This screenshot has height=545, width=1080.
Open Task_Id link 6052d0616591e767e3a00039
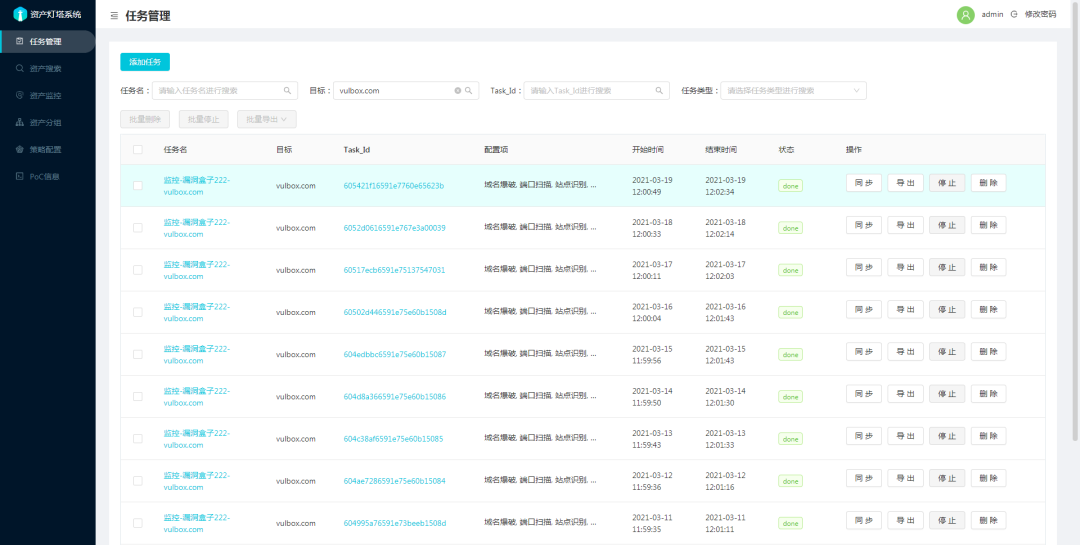(x=394, y=228)
